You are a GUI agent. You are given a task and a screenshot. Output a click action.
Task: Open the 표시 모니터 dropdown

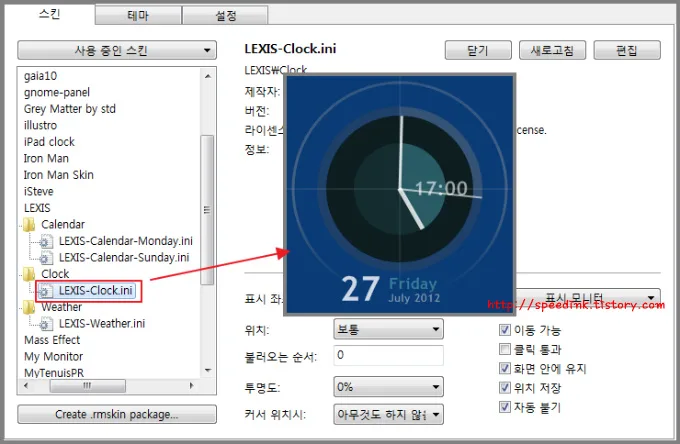[x=588, y=298]
